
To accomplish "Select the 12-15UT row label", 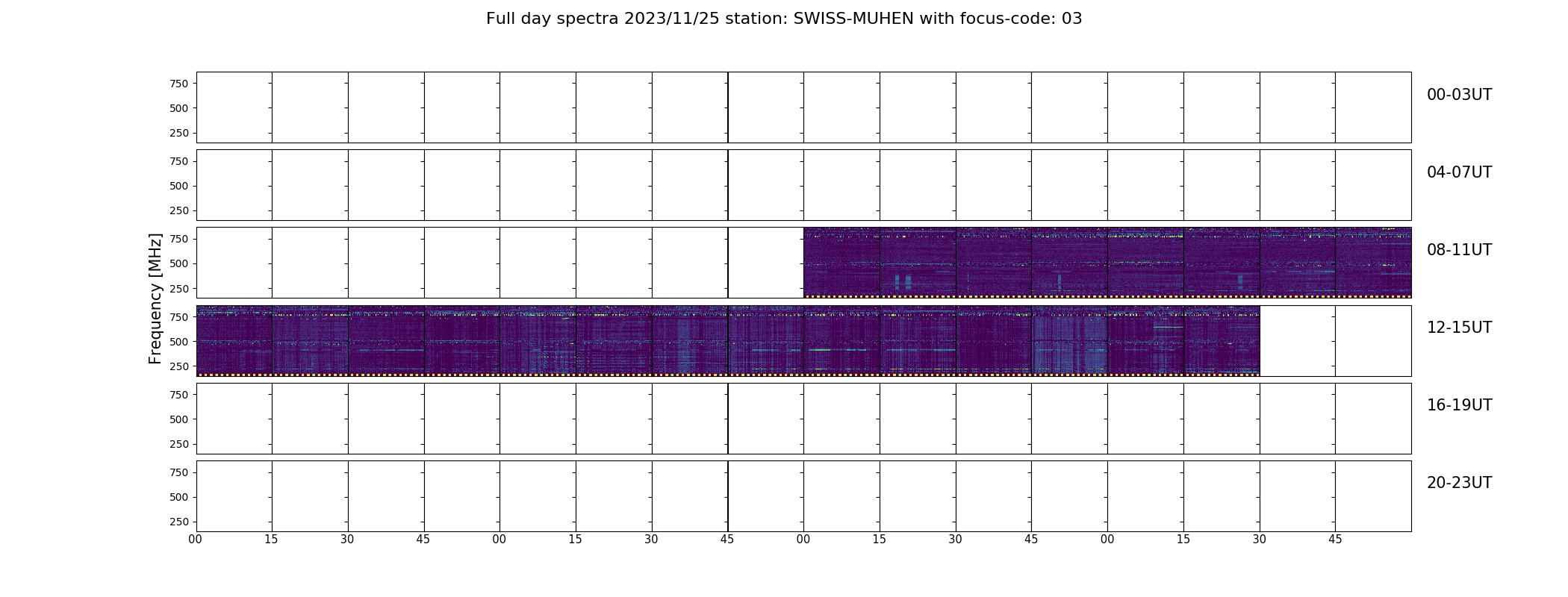I will [x=1459, y=328].
